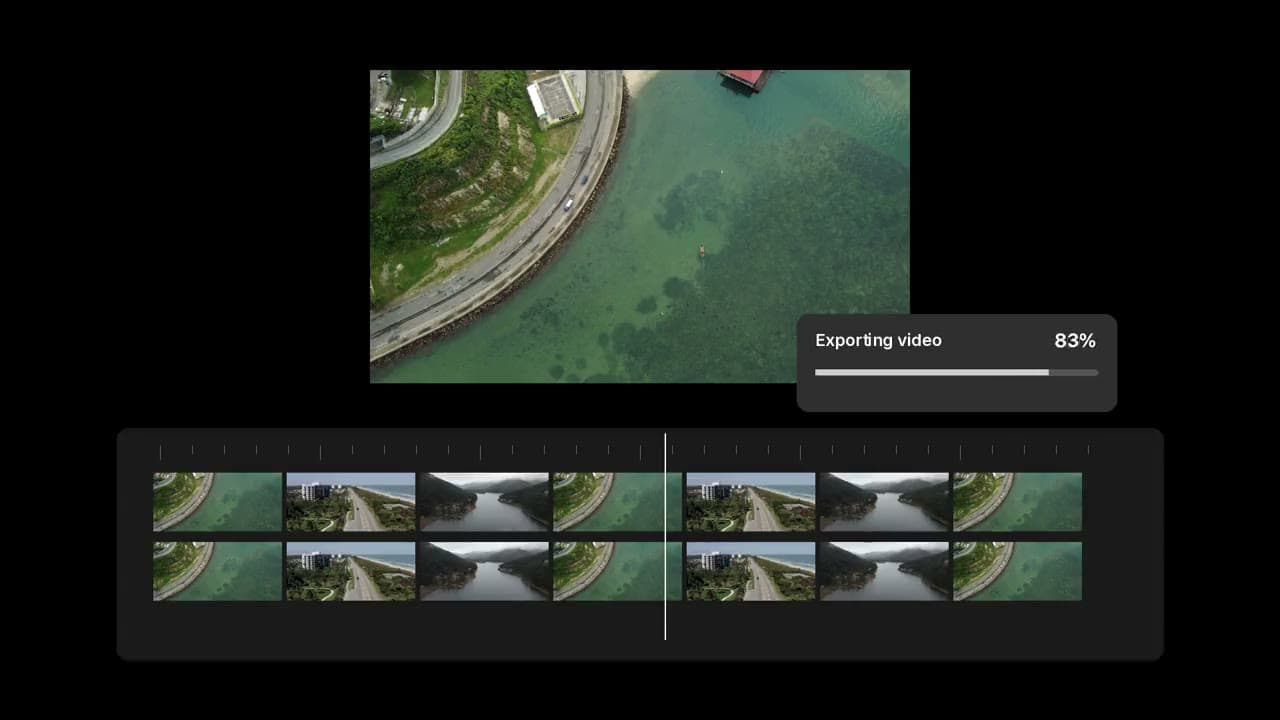Select first coastal road clip in bottom track
Image resolution: width=1280 pixels, height=720 pixels.
(x=217, y=571)
